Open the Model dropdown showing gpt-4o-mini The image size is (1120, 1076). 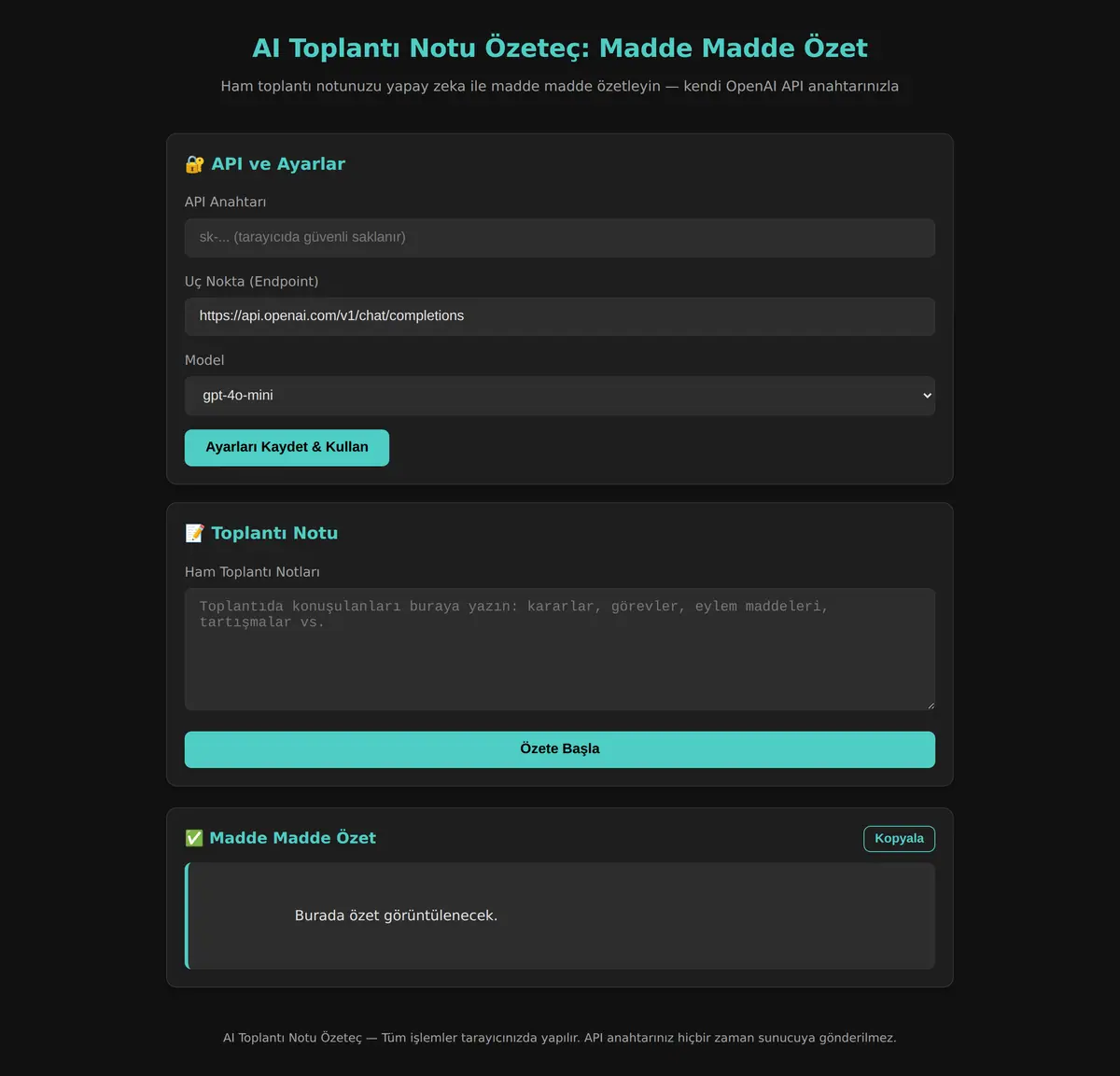click(560, 396)
